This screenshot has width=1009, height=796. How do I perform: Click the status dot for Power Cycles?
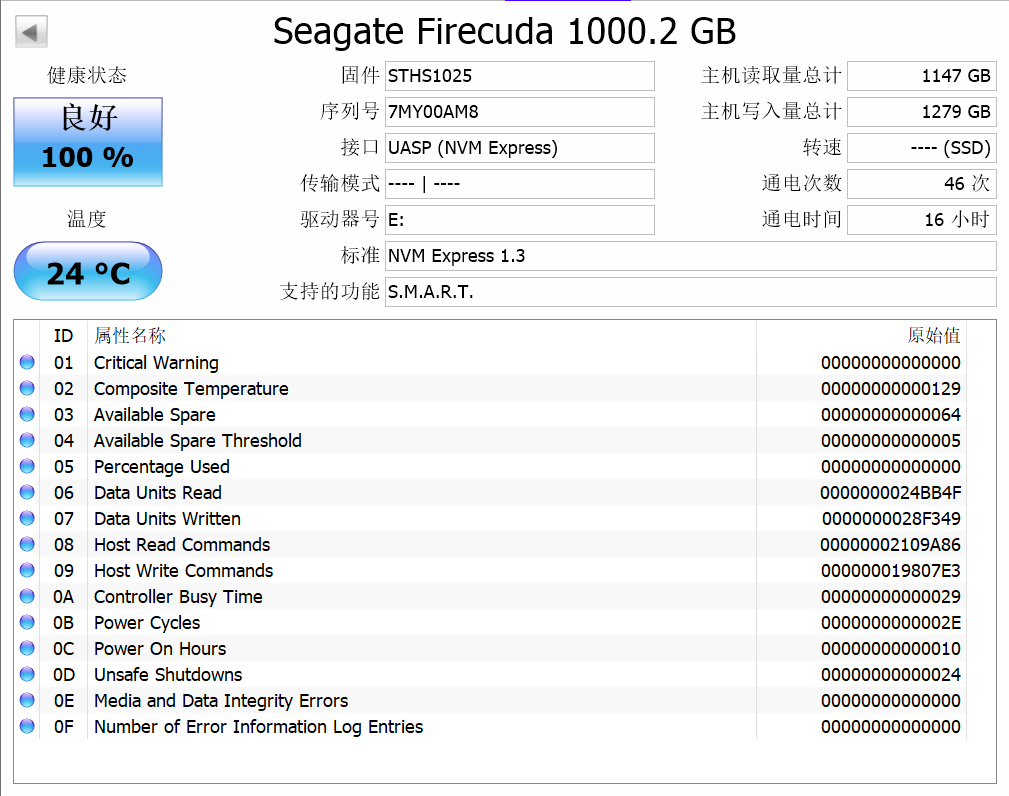27,622
